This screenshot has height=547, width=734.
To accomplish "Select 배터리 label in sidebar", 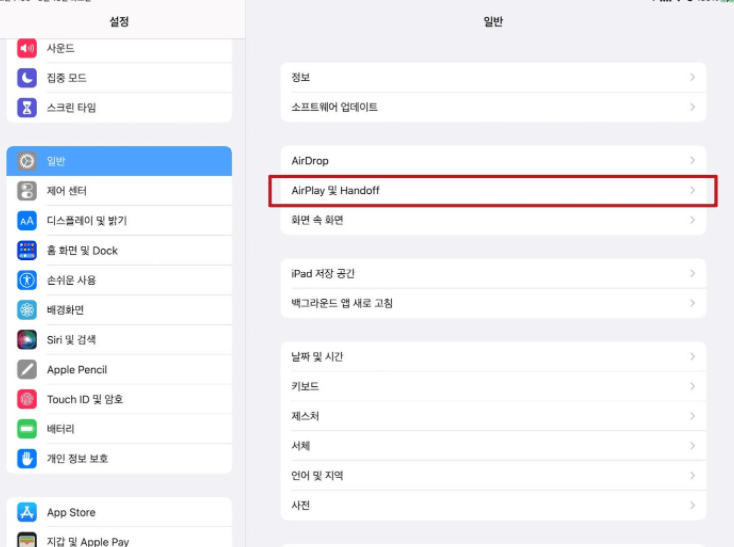I will (60, 429).
